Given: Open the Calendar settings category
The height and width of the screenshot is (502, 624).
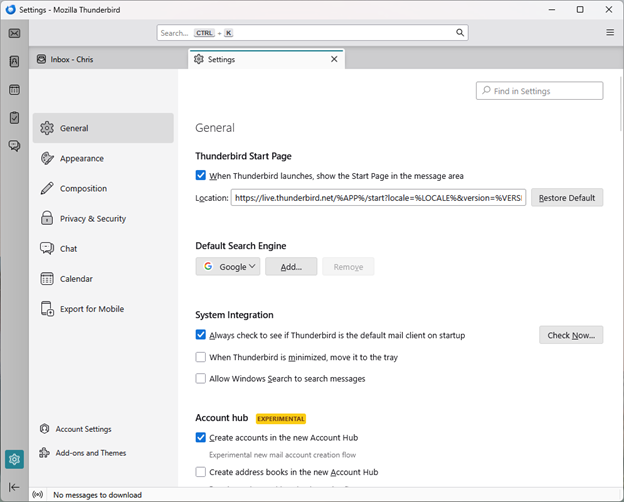Looking at the screenshot, I should coord(103,279).
